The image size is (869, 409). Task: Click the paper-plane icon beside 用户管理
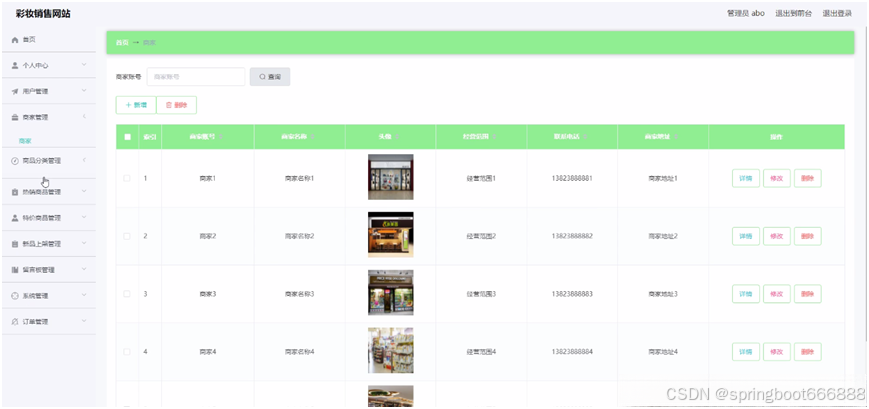15,91
